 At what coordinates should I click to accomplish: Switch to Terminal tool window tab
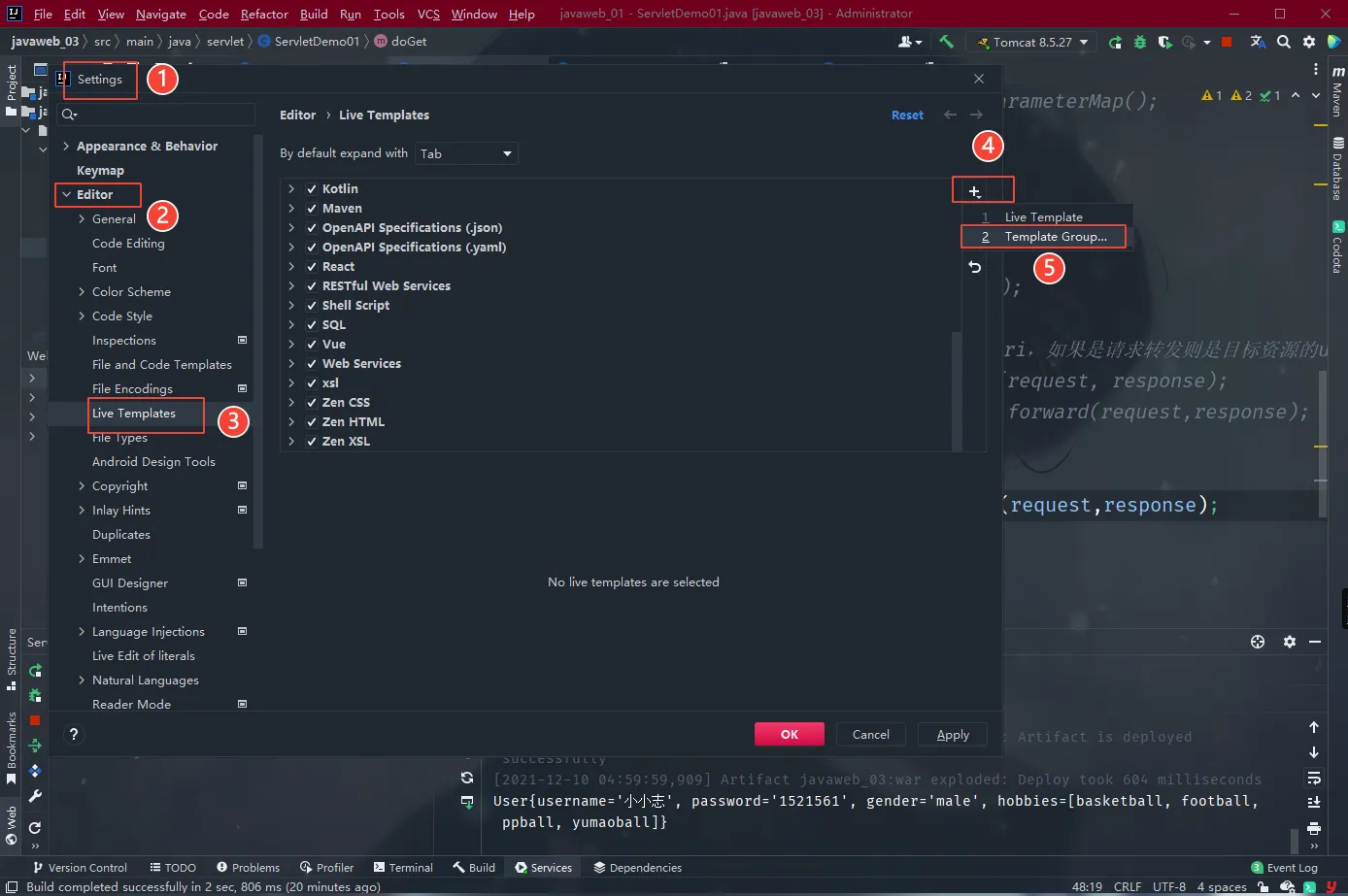403,867
